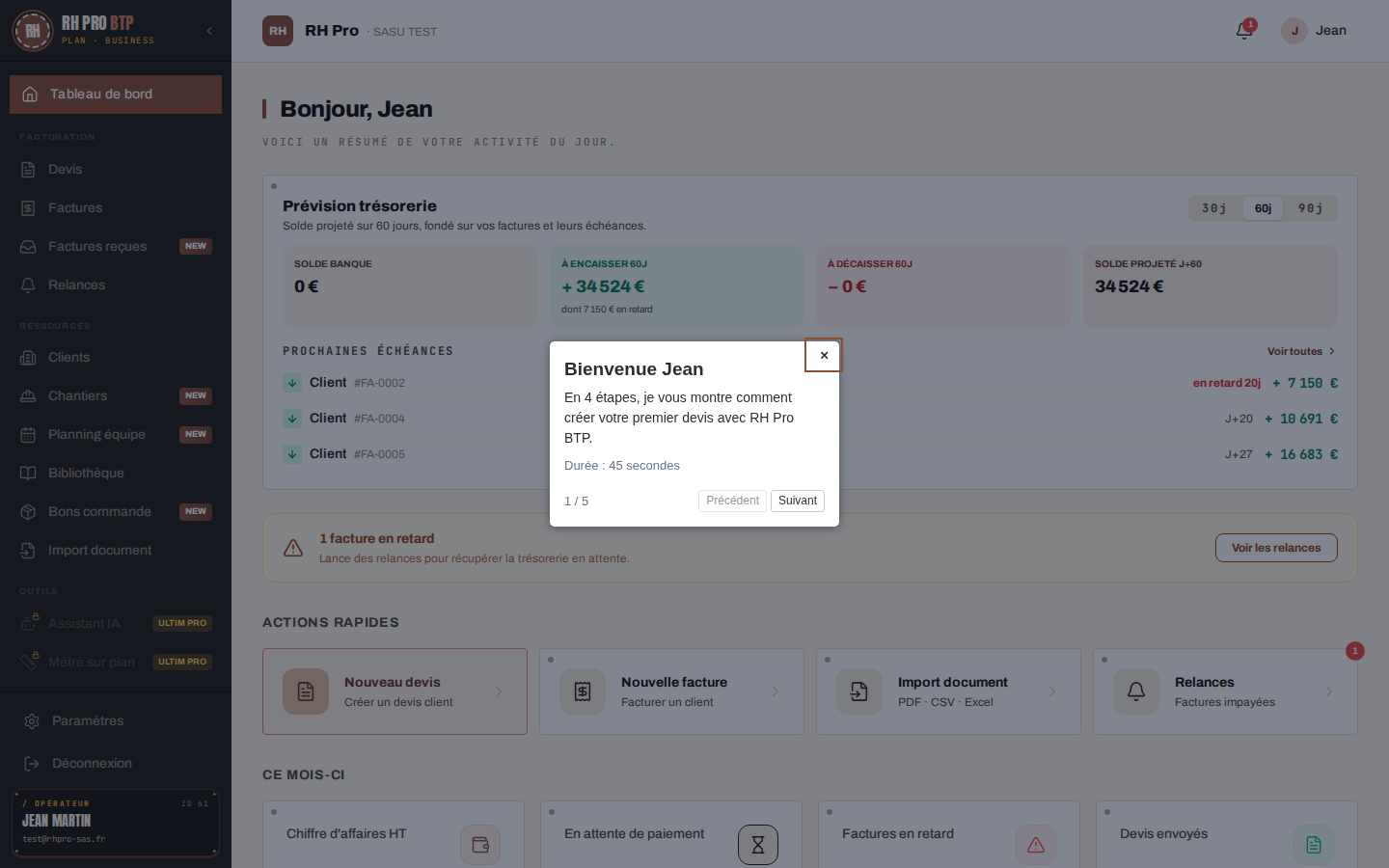The height and width of the screenshot is (868, 1389).
Task: Click the Import document sidebar icon
Action: [28, 551]
